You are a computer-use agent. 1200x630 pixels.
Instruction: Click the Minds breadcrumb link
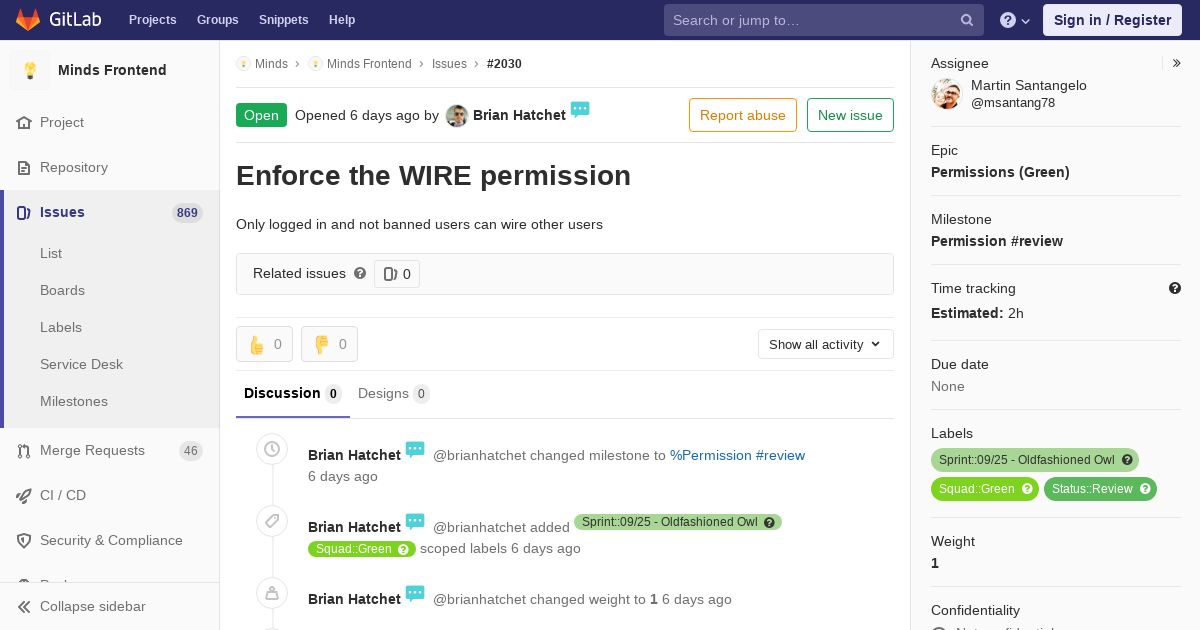pyautogui.click(x=271, y=64)
